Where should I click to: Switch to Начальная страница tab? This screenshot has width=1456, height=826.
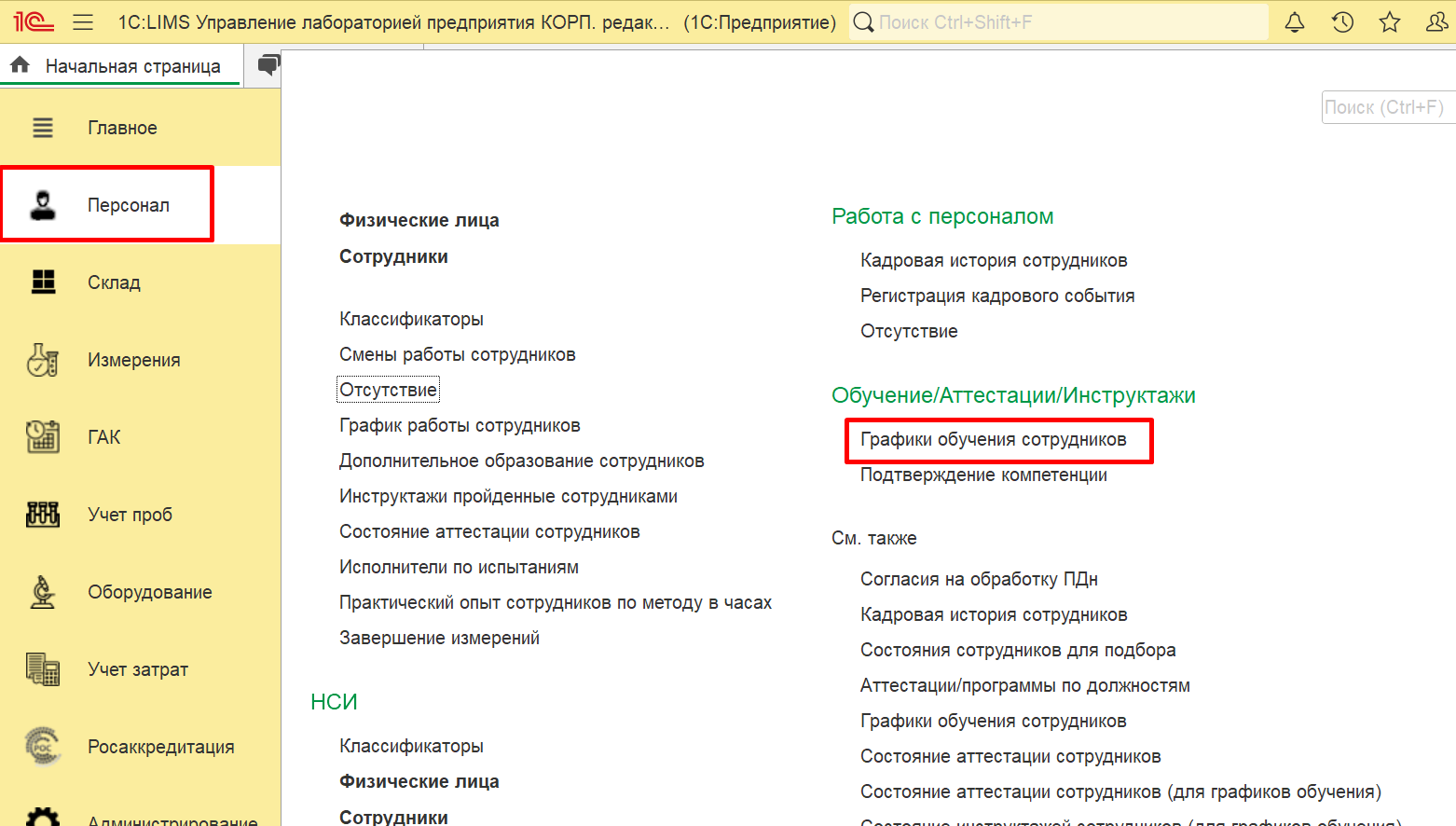[132, 66]
